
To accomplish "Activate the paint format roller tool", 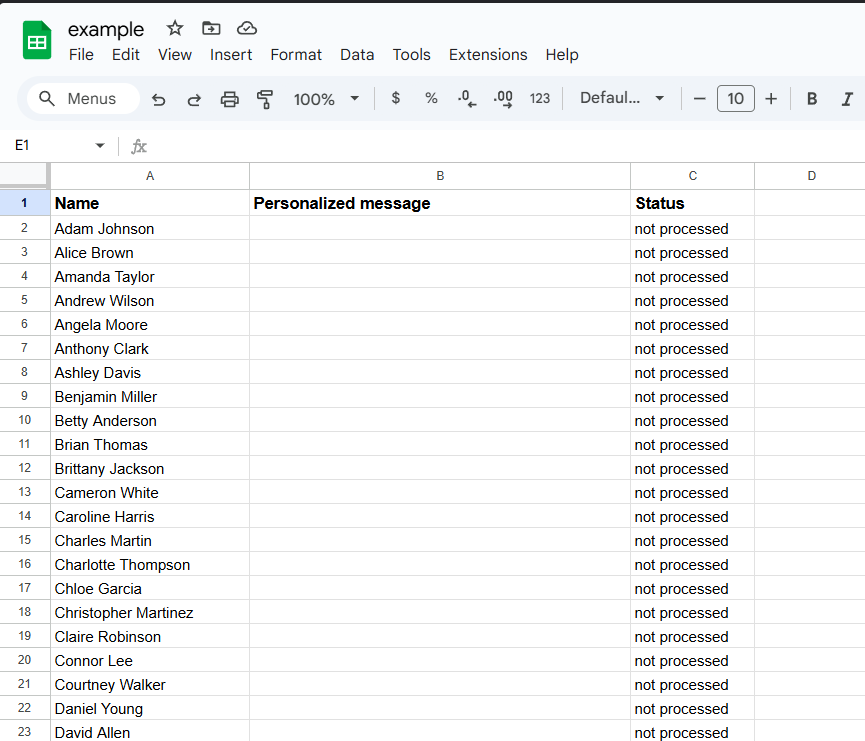I will [265, 99].
